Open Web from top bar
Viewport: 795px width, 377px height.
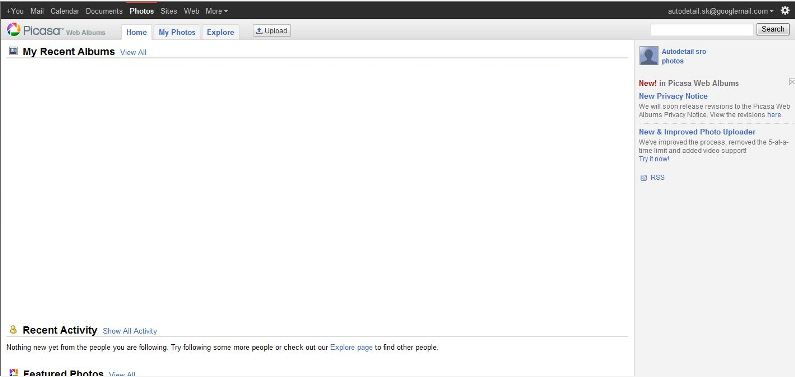click(x=191, y=11)
